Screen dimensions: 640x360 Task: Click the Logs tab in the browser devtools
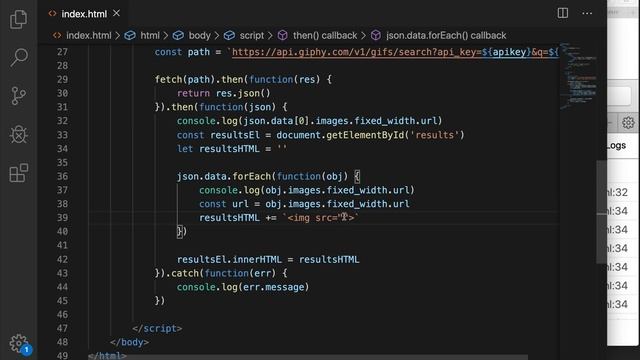pyautogui.click(x=616, y=146)
